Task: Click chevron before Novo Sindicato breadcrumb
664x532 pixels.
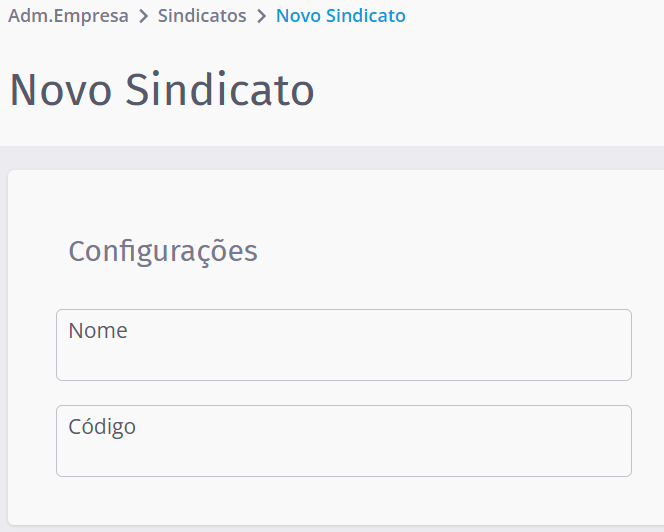Action: tap(261, 16)
